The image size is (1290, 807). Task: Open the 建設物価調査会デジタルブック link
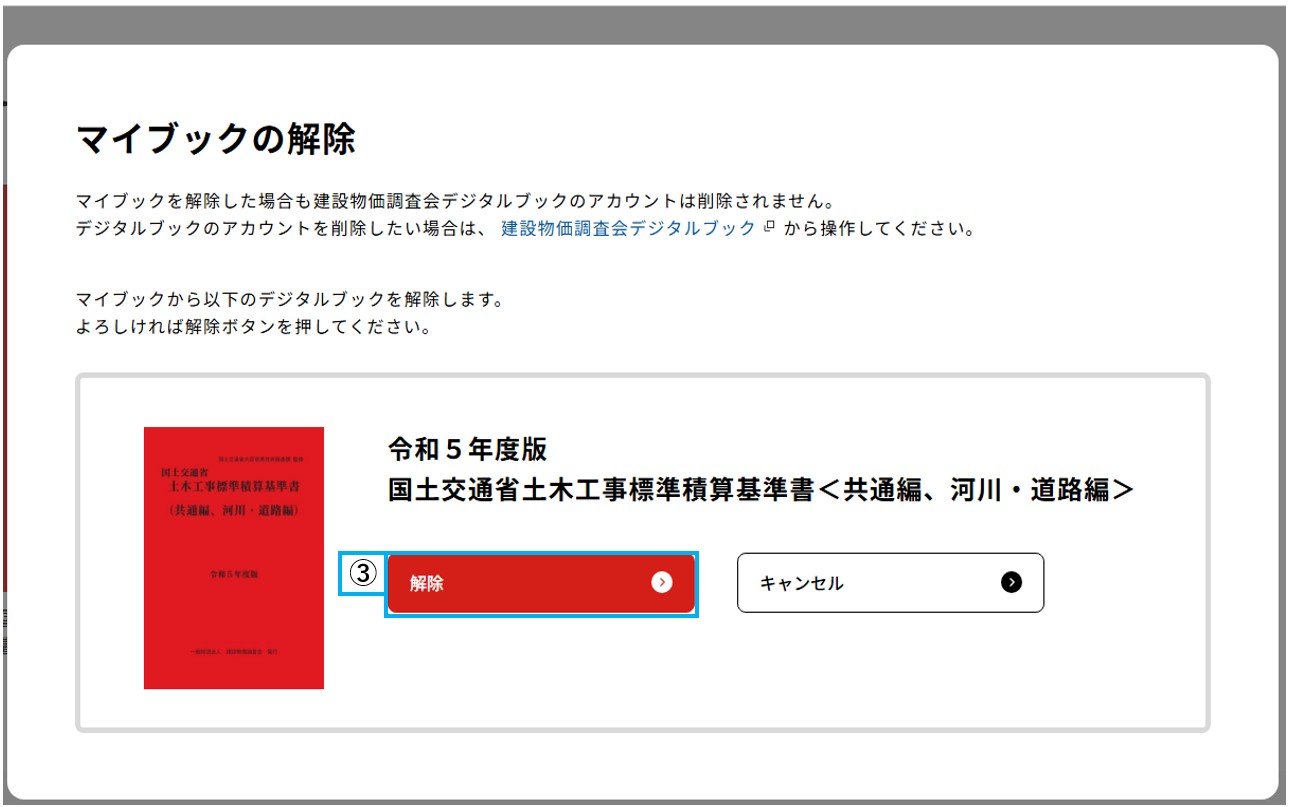[x=628, y=228]
